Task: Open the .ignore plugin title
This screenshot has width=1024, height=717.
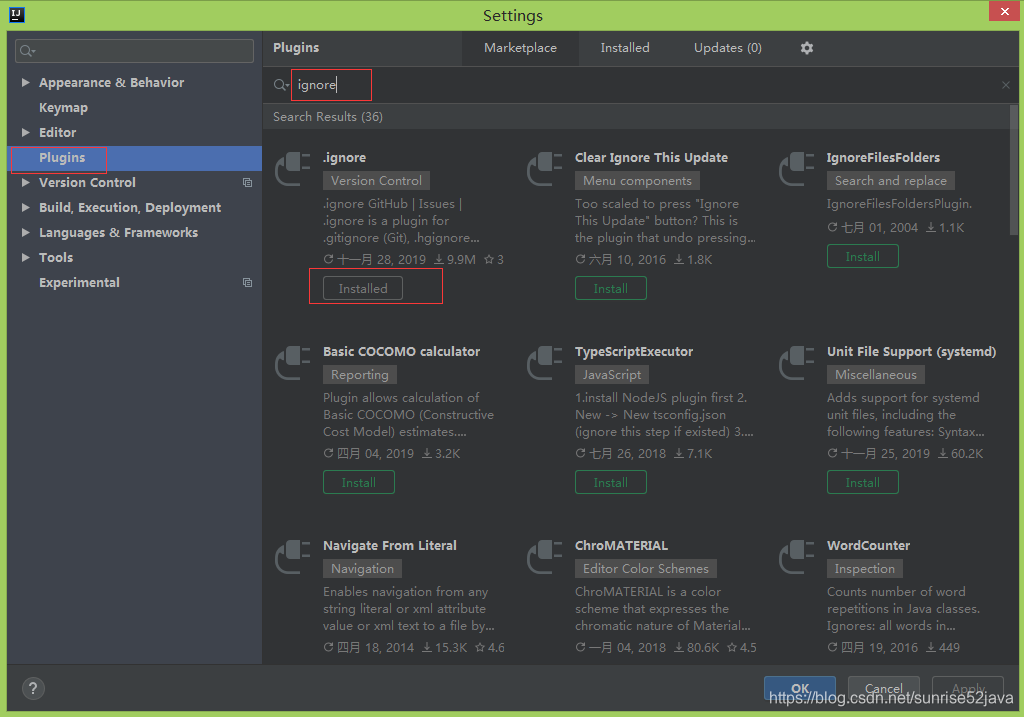Action: tap(344, 157)
